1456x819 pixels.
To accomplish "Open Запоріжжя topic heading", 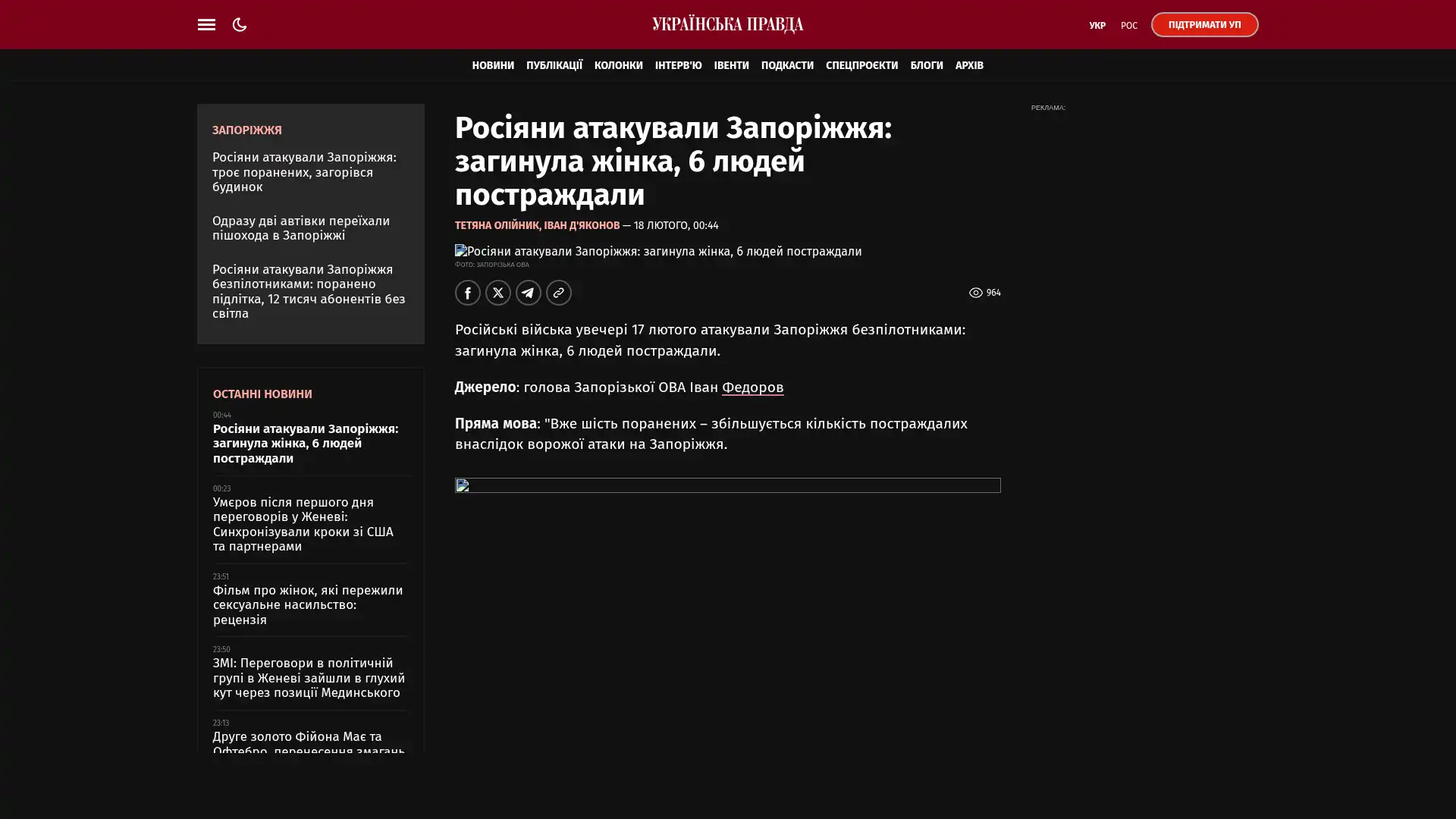I will click(x=246, y=130).
